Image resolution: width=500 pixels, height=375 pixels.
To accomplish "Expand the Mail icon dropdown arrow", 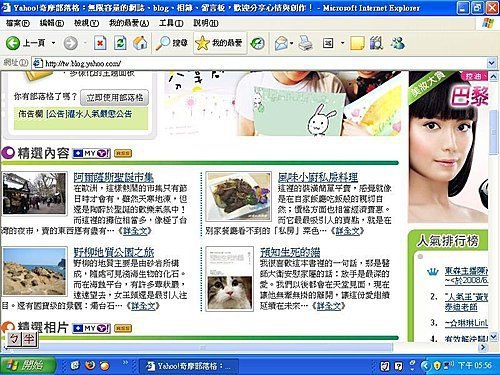I will tap(291, 44).
